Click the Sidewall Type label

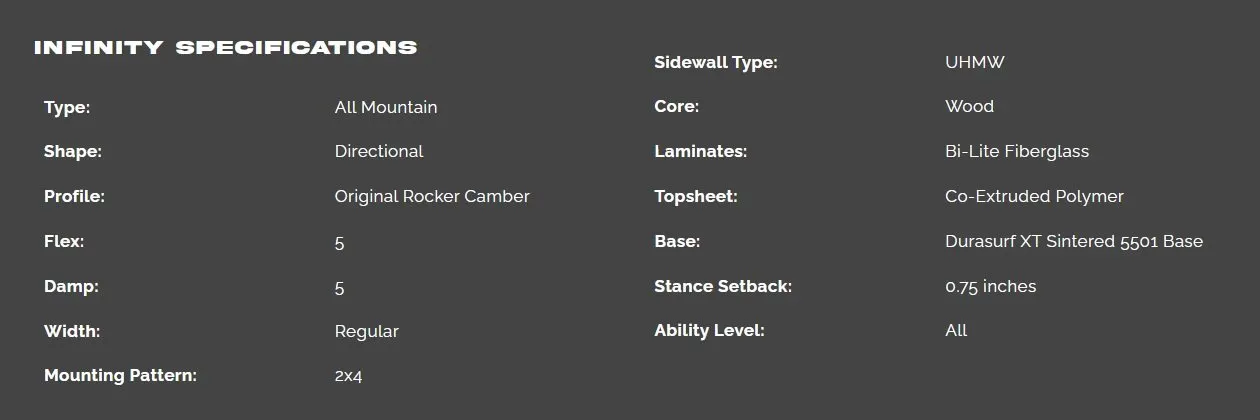(716, 63)
